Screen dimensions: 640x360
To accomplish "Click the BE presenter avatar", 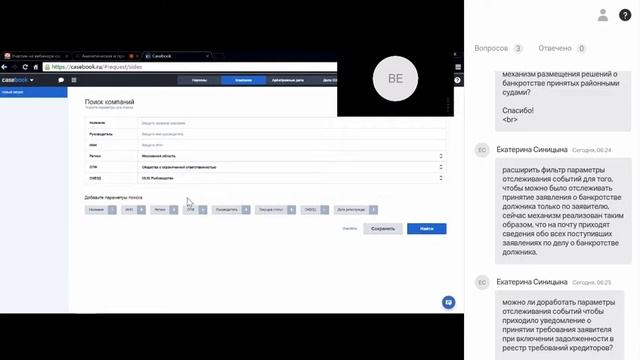I will (x=395, y=78).
